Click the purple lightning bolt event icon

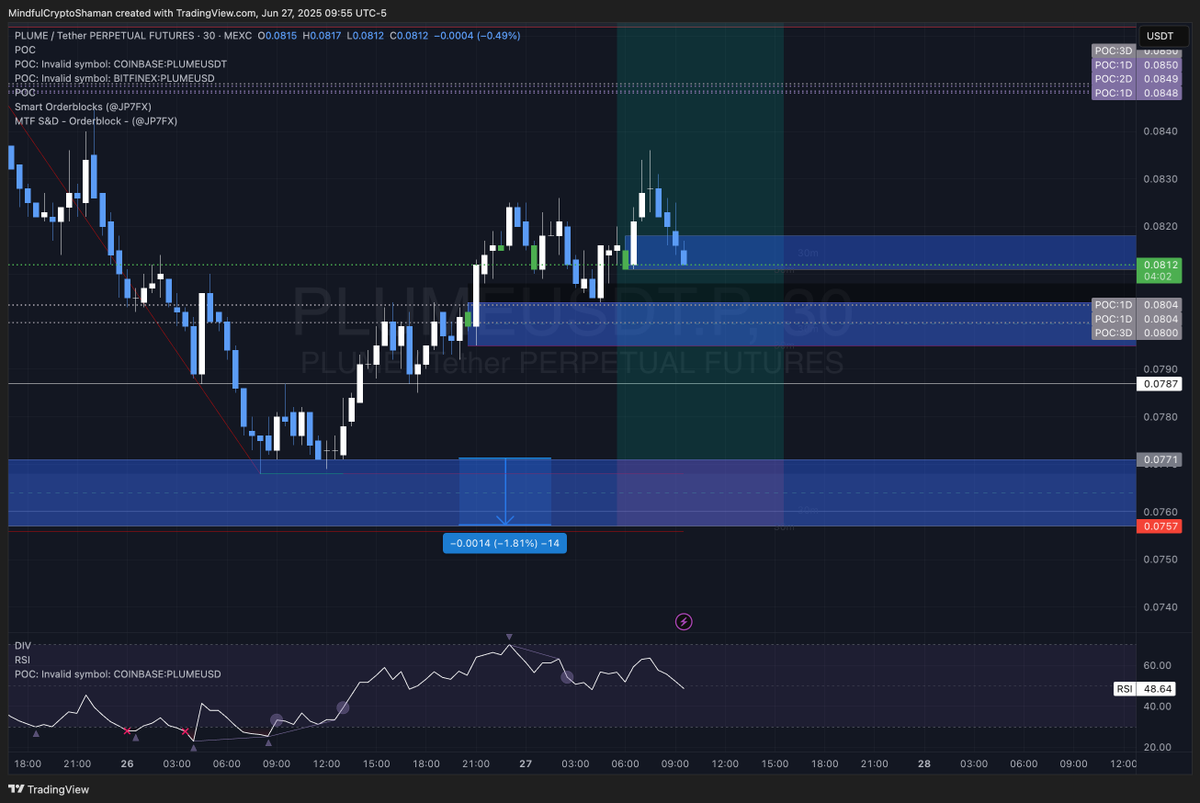[x=684, y=621]
